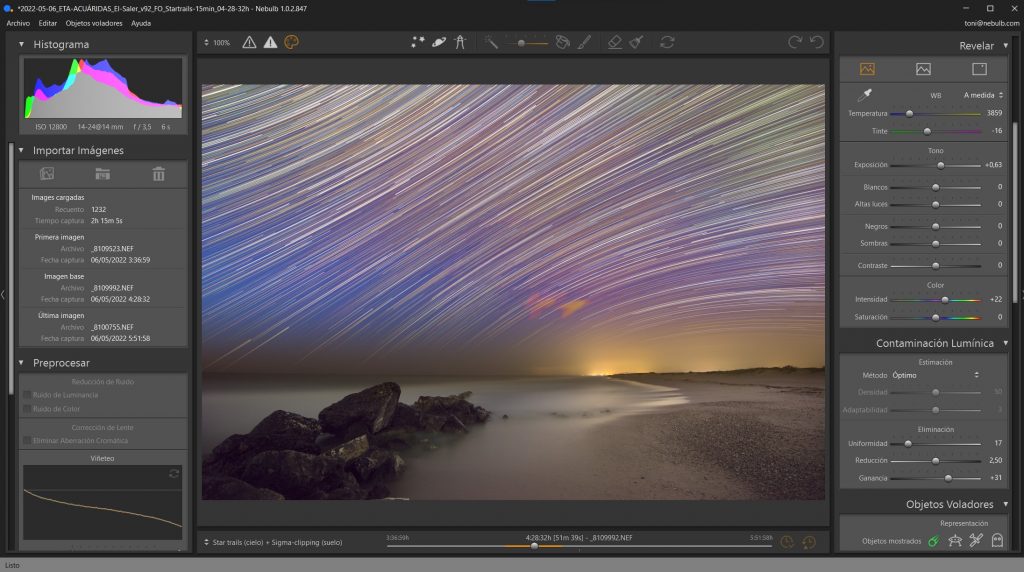Open the Archivo menu
This screenshot has width=1024, height=572.
(x=18, y=22)
